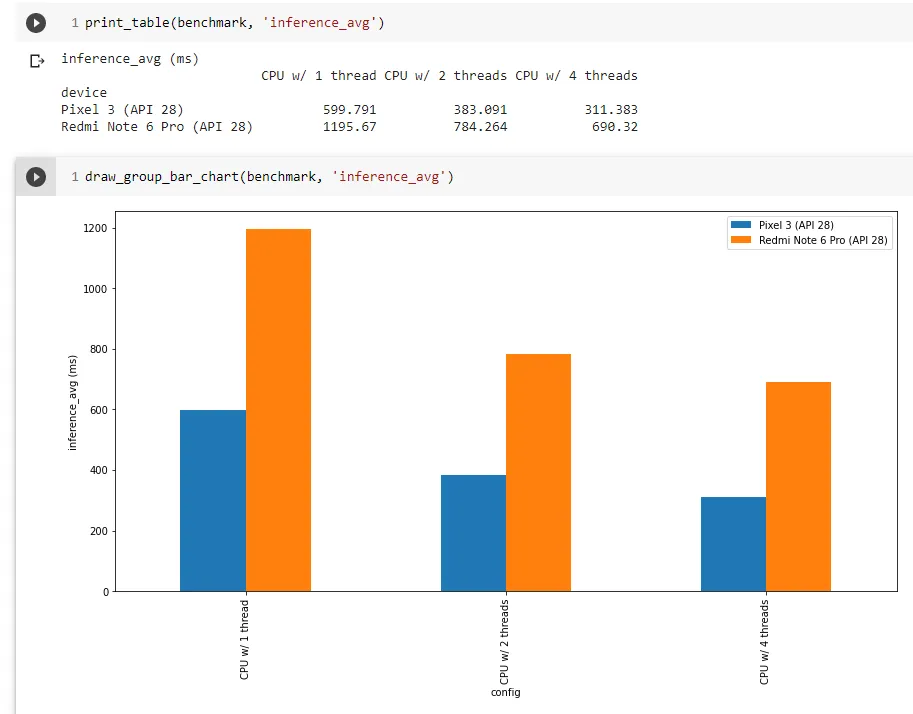Click the value 1195.67 in the table
The height and width of the screenshot is (714, 913).
(349, 126)
